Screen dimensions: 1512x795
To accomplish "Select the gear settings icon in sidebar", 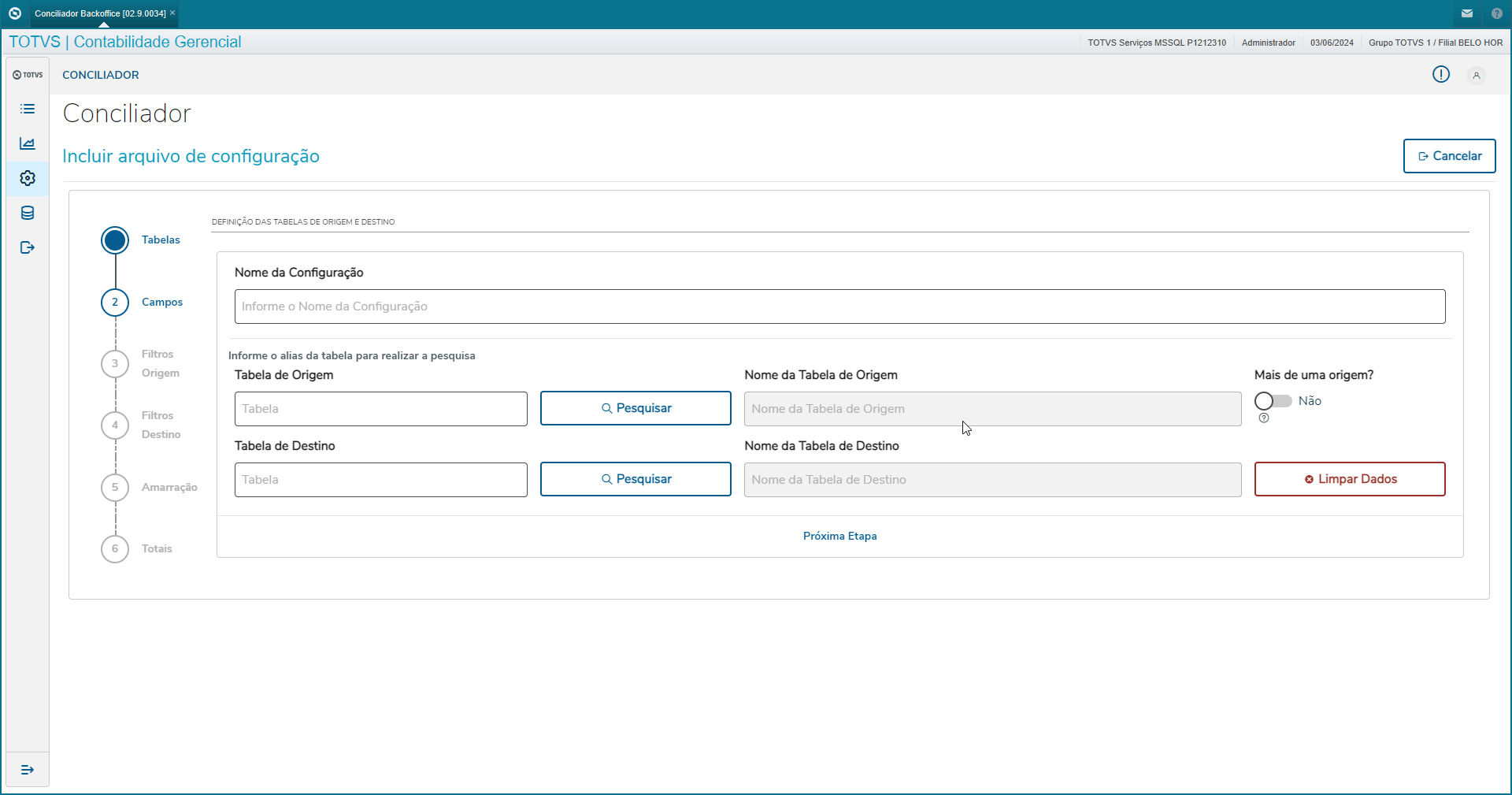I will coord(28,178).
